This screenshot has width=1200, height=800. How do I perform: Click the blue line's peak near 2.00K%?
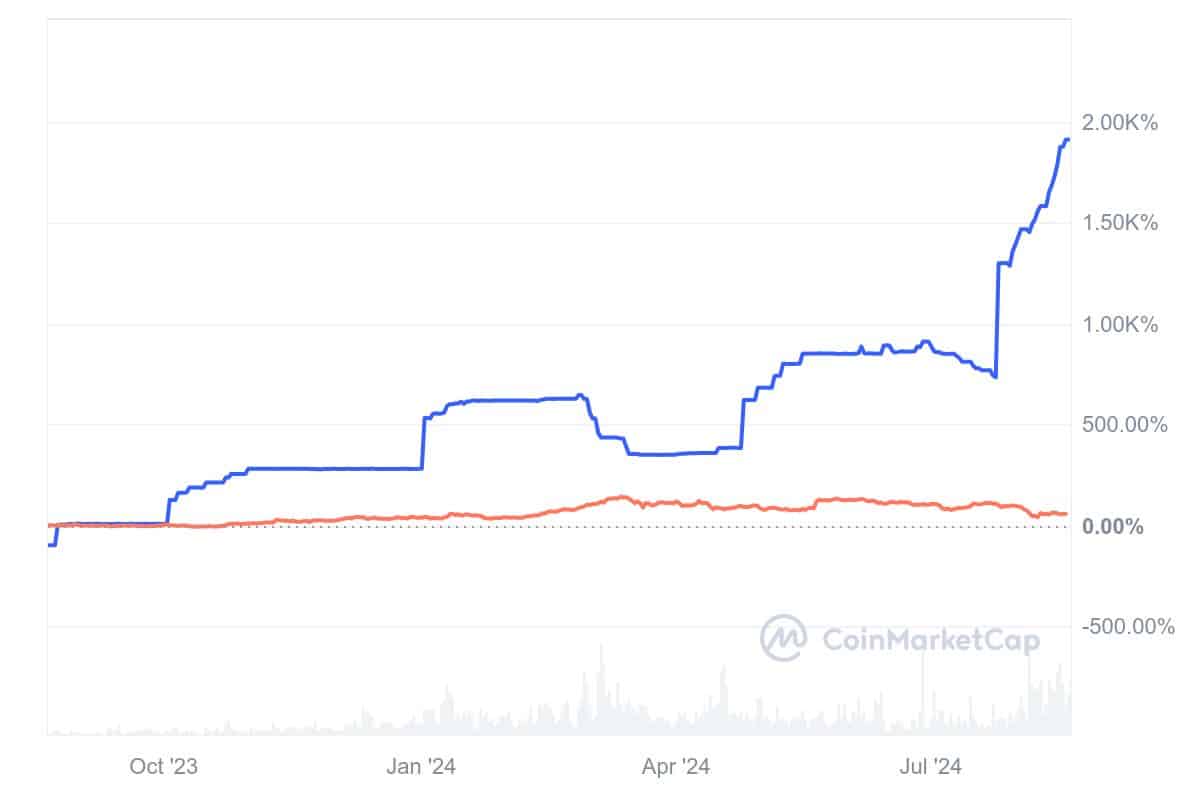pyautogui.click(x=1066, y=140)
